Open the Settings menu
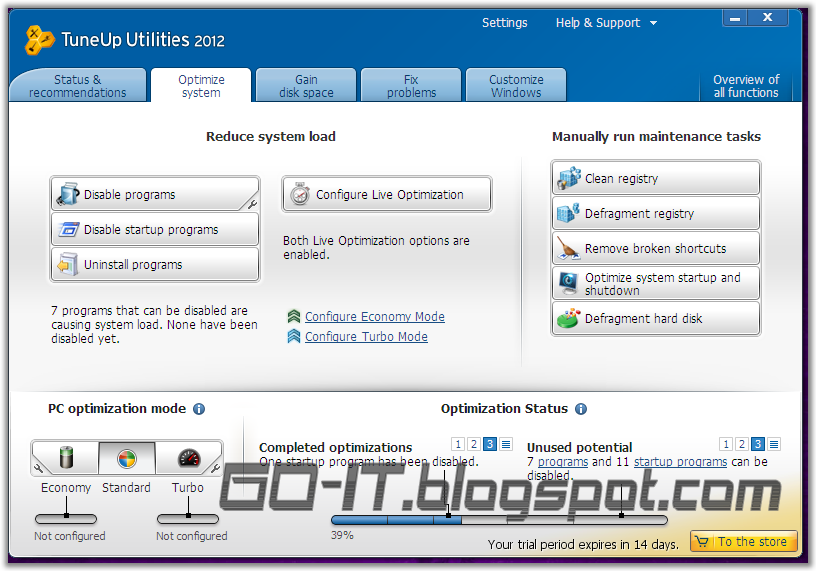 (x=504, y=23)
